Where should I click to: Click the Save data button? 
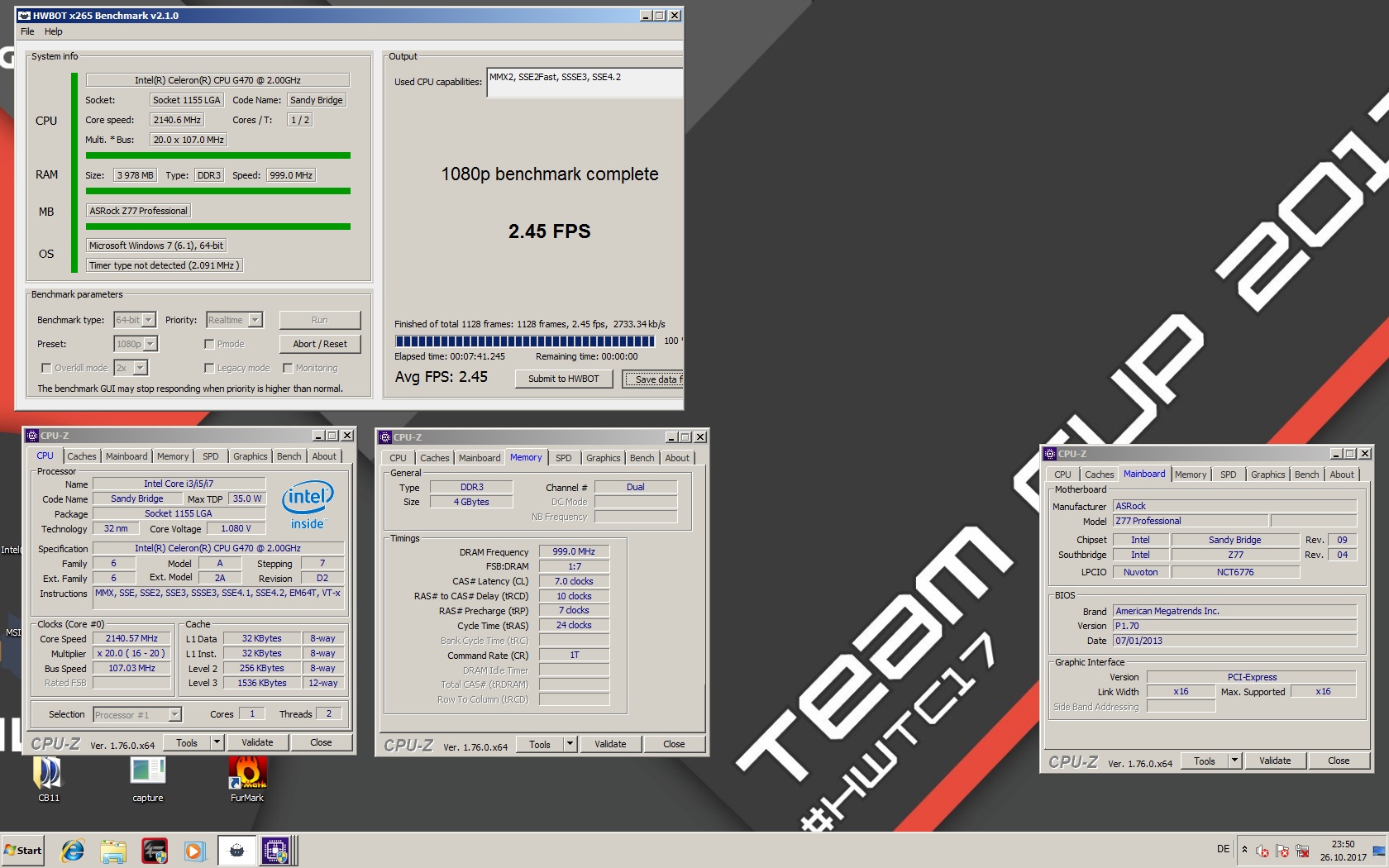653,379
